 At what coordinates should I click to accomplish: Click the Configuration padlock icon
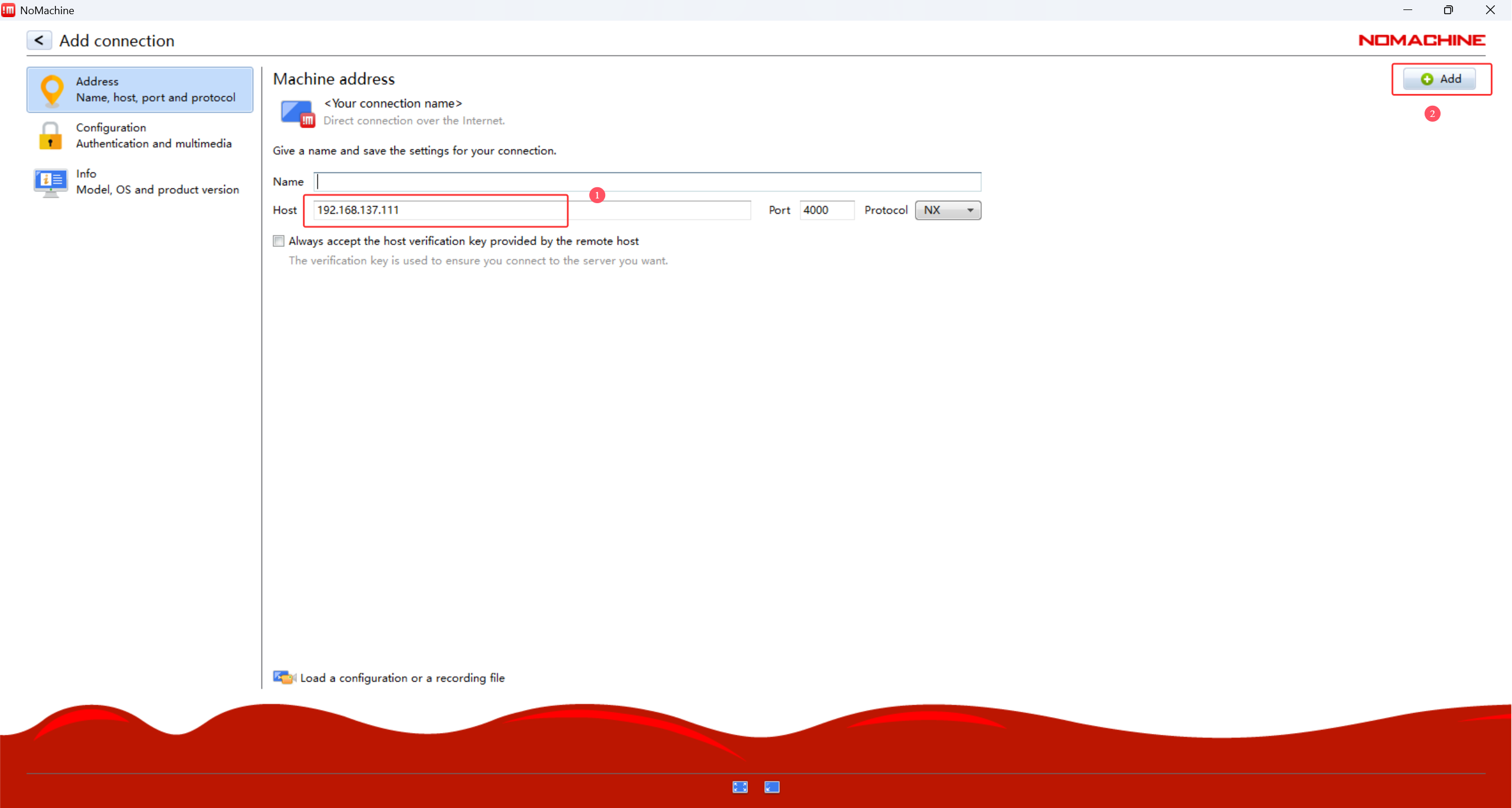click(50, 136)
